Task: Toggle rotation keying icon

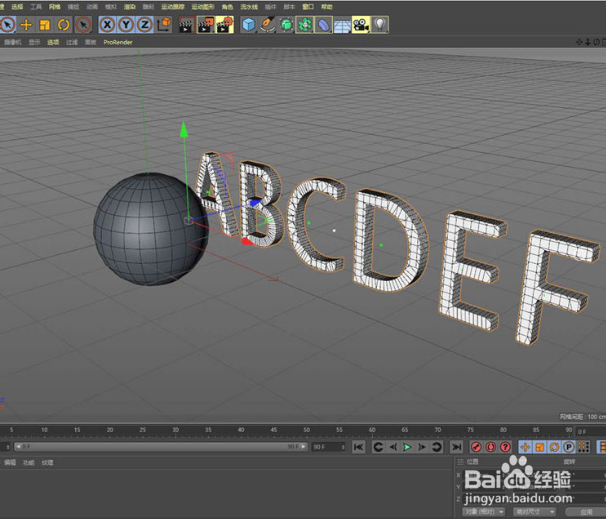Action: pyautogui.click(x=554, y=447)
